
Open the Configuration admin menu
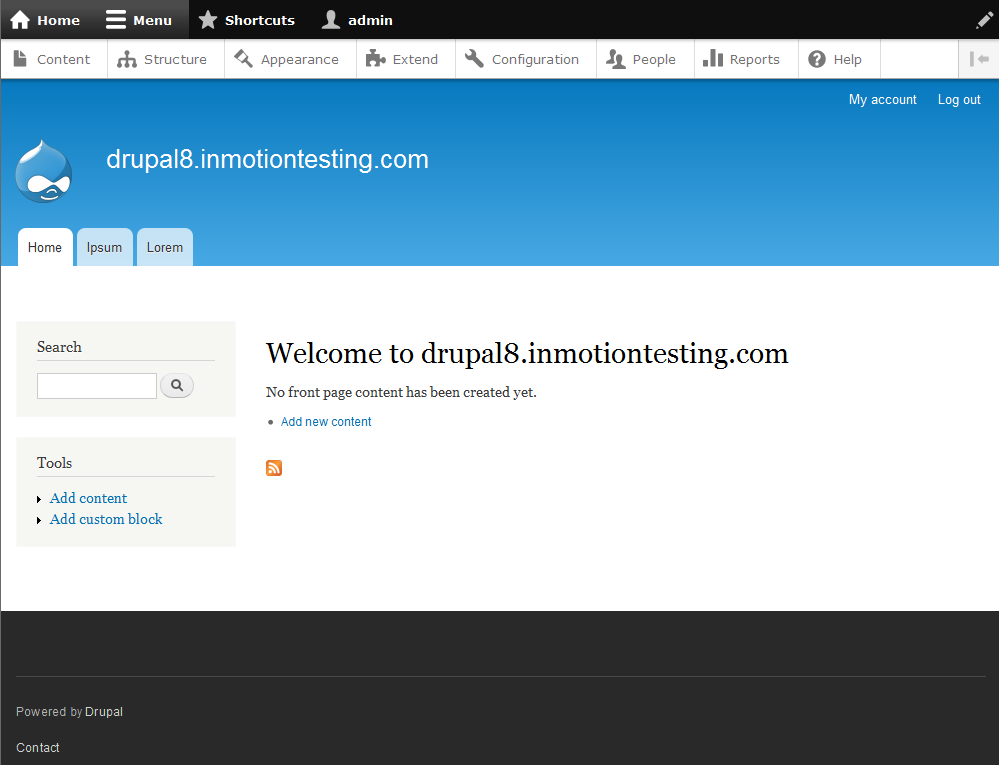(526, 59)
